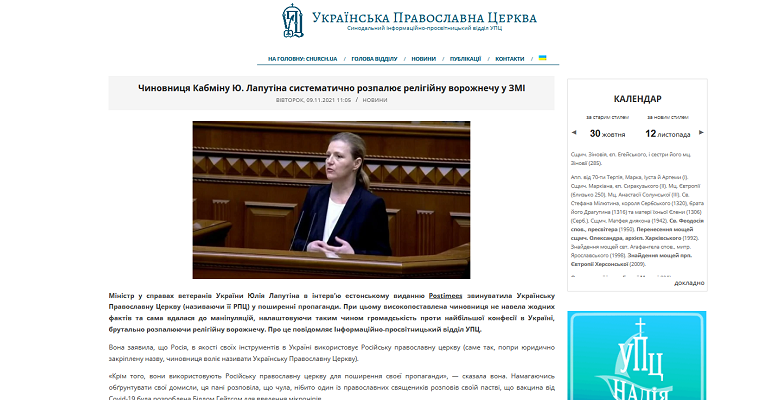
Task: Go to previous calendar day arrow
Action: [574, 133]
